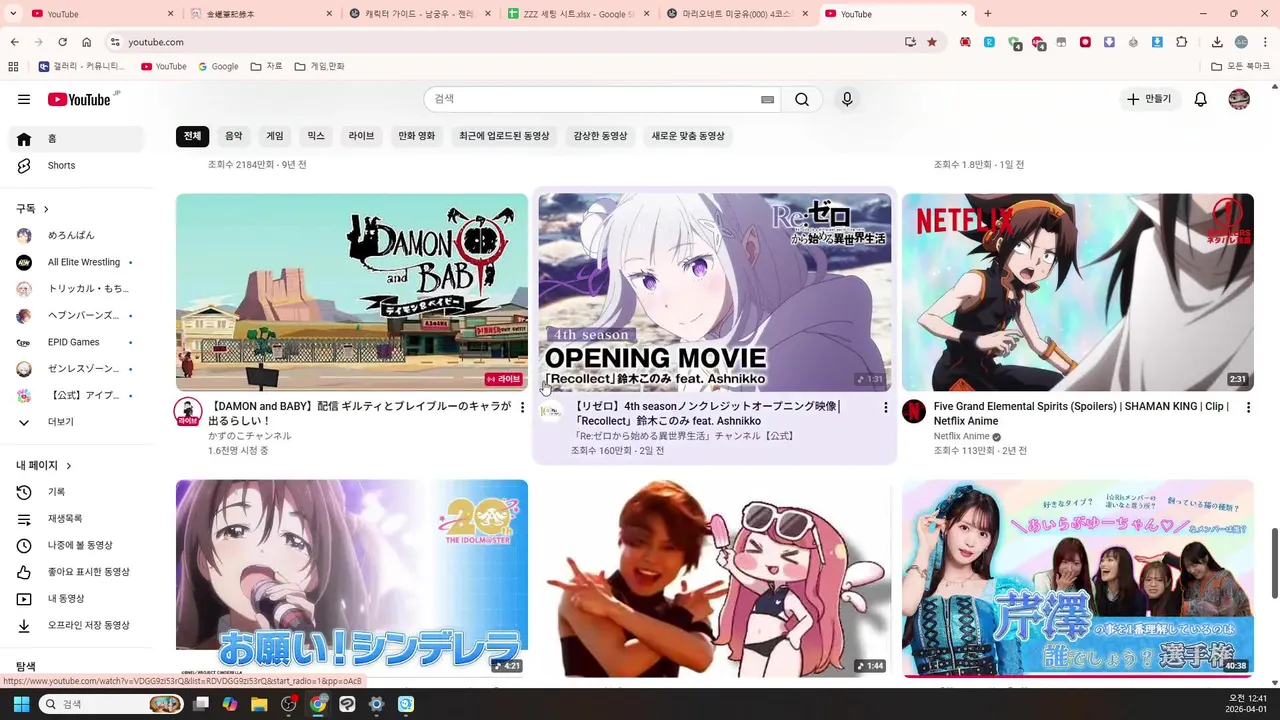Viewport: 1280px width, 720px height.
Task: Open the Re:Zero OPENING MOVIE thumbnail
Action: click(715, 292)
